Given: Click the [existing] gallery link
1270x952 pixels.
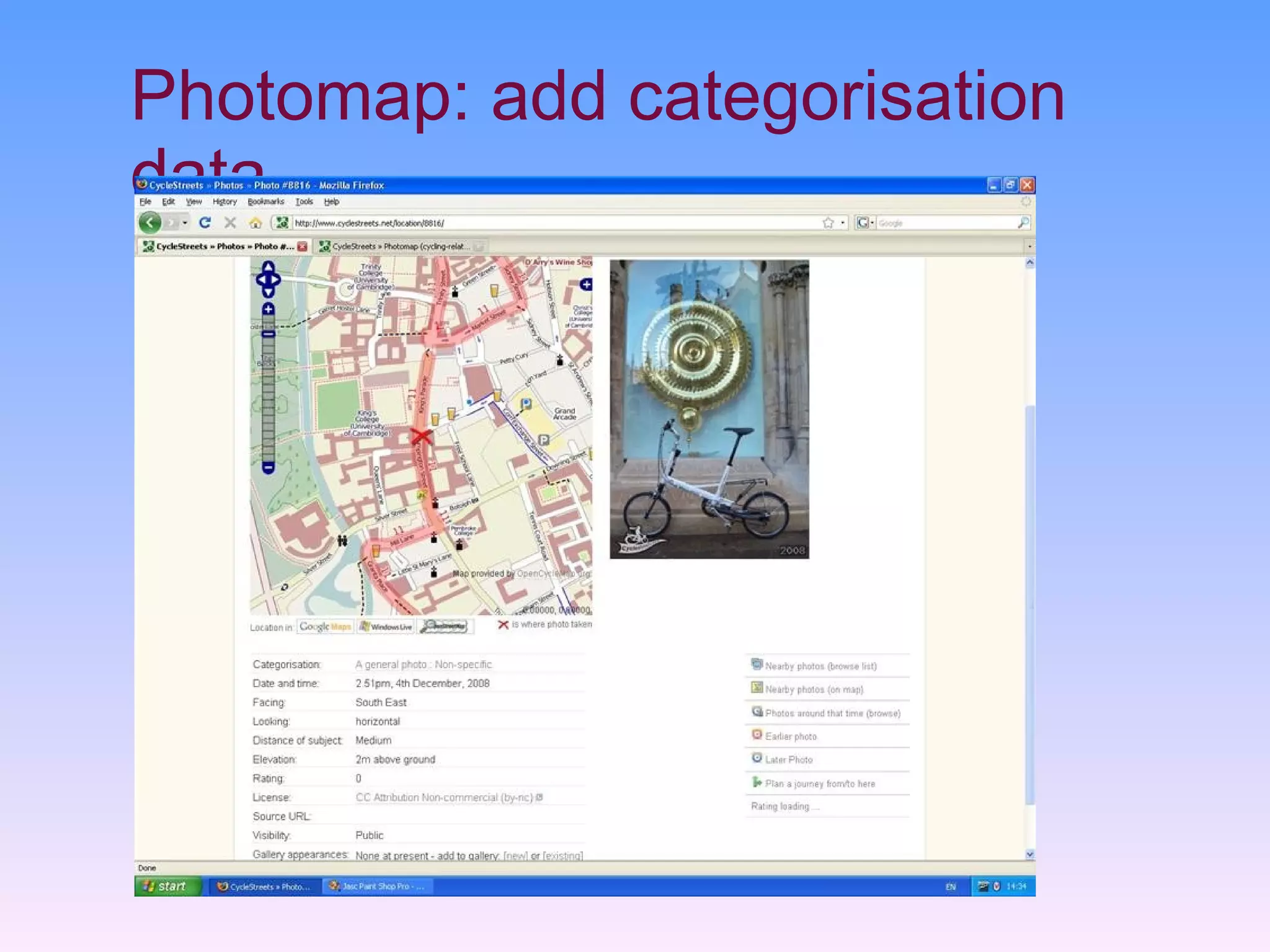Looking at the screenshot, I should 562,856.
